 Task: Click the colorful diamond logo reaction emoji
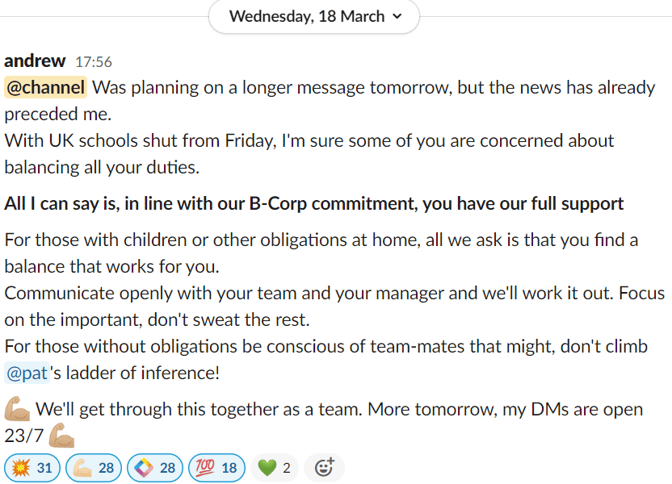144,468
